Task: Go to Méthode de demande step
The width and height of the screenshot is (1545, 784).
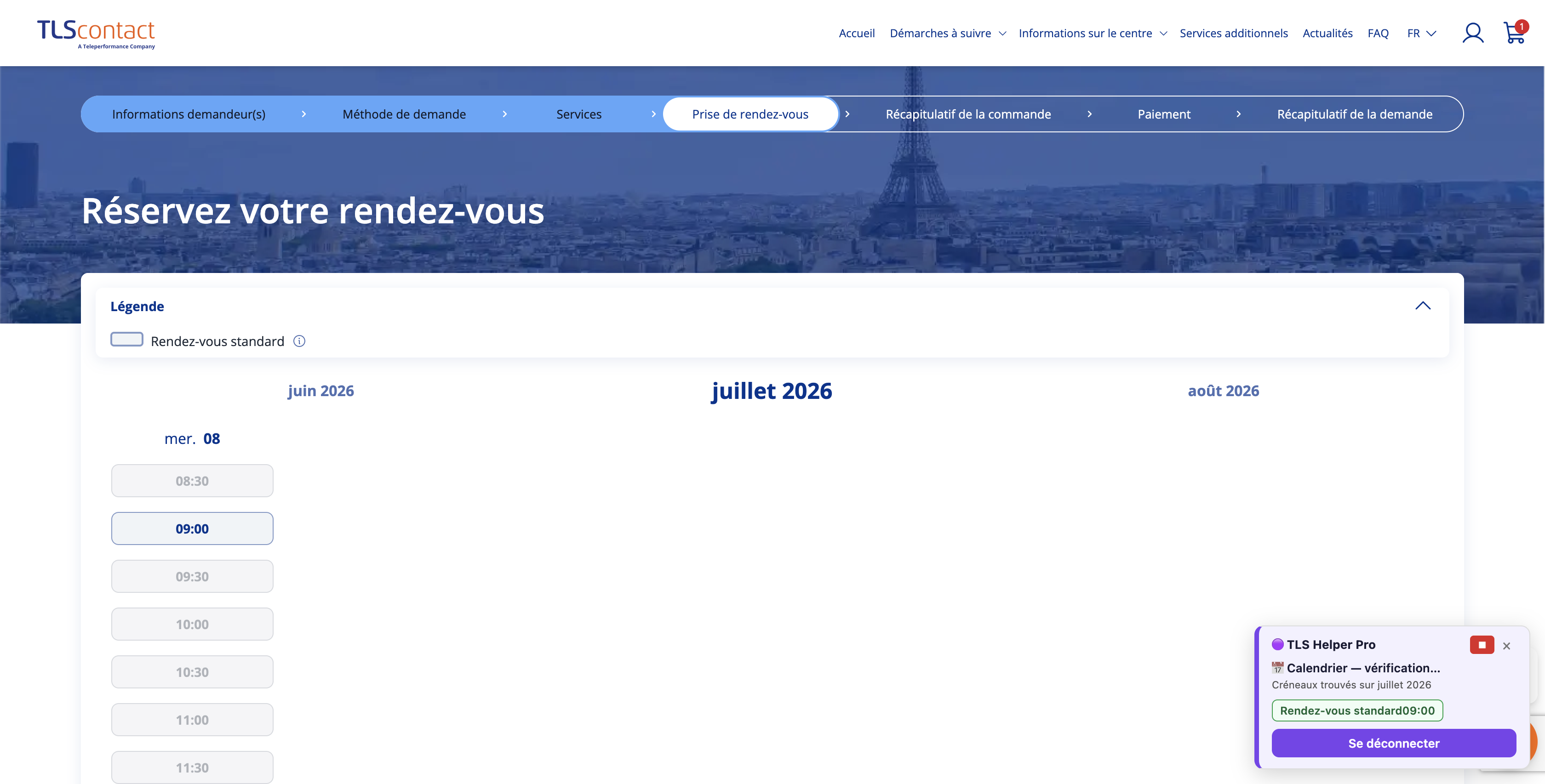Action: (404, 114)
